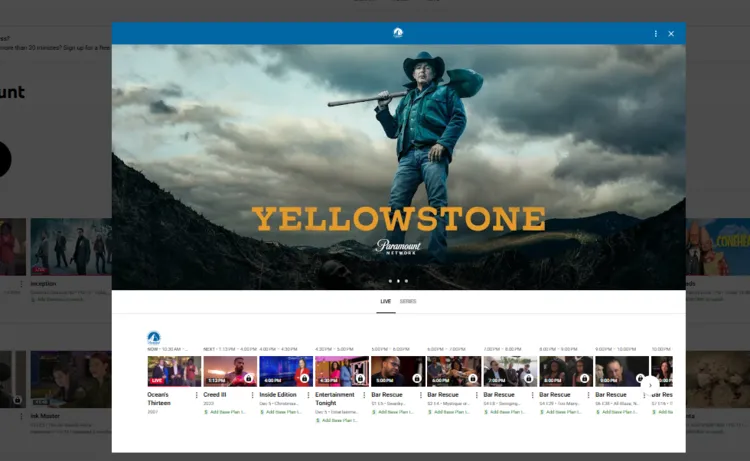
Task: Open options menu for Inside Edition
Action: pyautogui.click(x=308, y=395)
